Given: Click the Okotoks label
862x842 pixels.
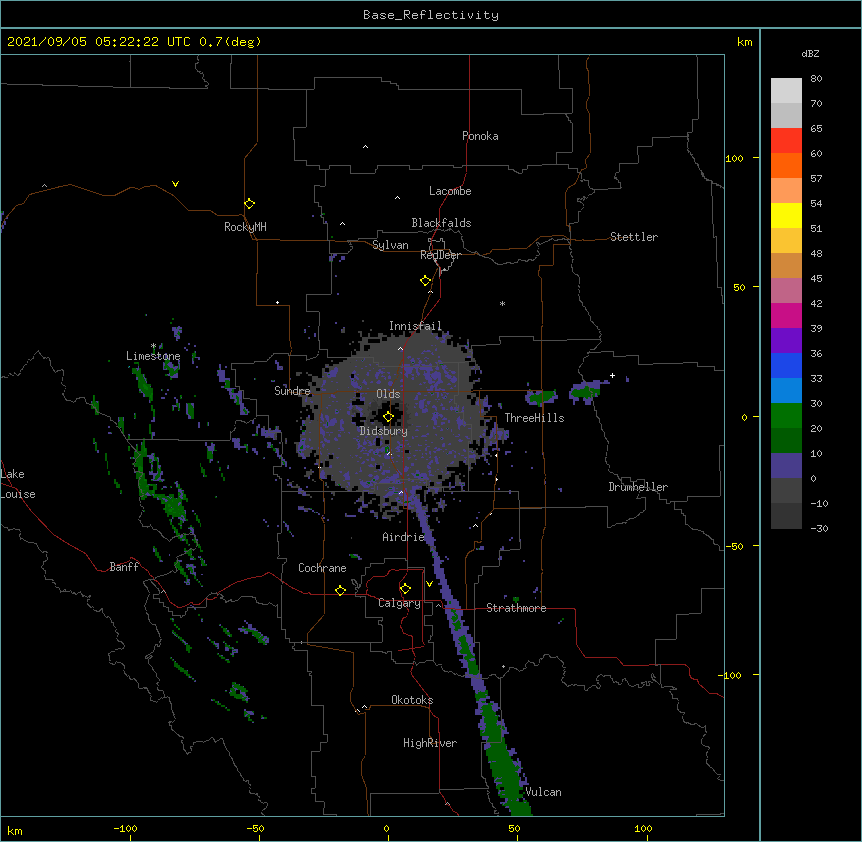Looking at the screenshot, I should pyautogui.click(x=412, y=700).
